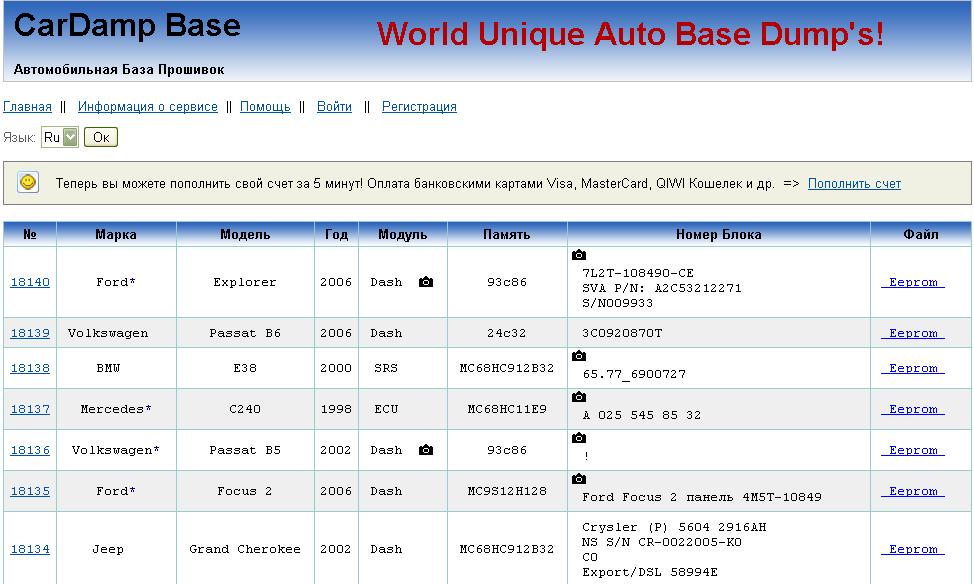
Task: Open record number 18135
Action: [x=30, y=491]
